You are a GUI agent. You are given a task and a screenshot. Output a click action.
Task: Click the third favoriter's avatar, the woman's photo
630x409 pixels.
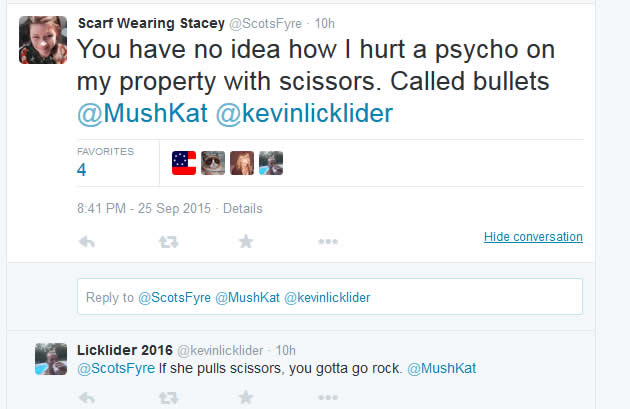click(242, 163)
